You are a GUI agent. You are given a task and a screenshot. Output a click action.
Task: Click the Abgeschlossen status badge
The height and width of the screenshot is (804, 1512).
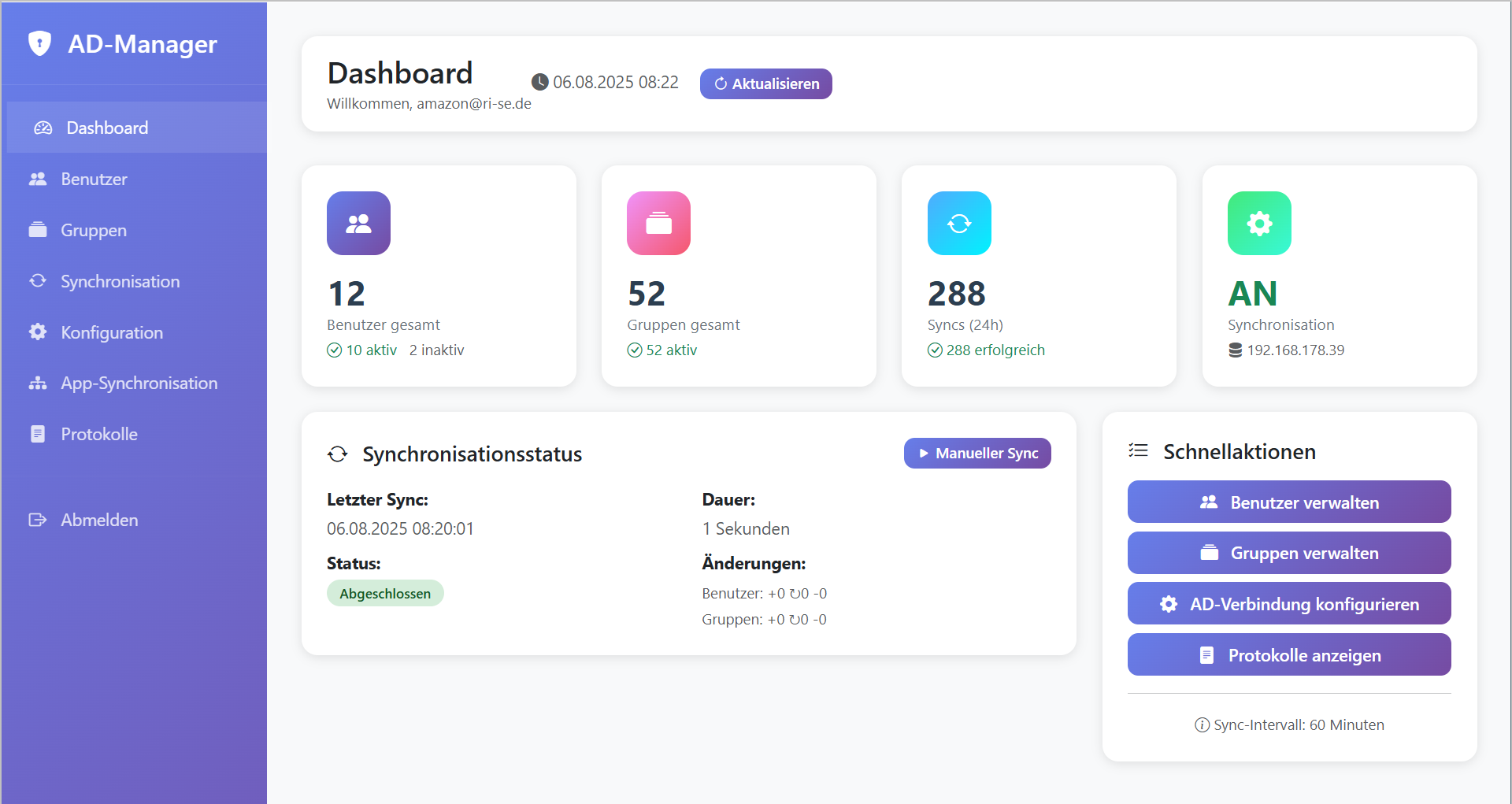[x=385, y=594]
